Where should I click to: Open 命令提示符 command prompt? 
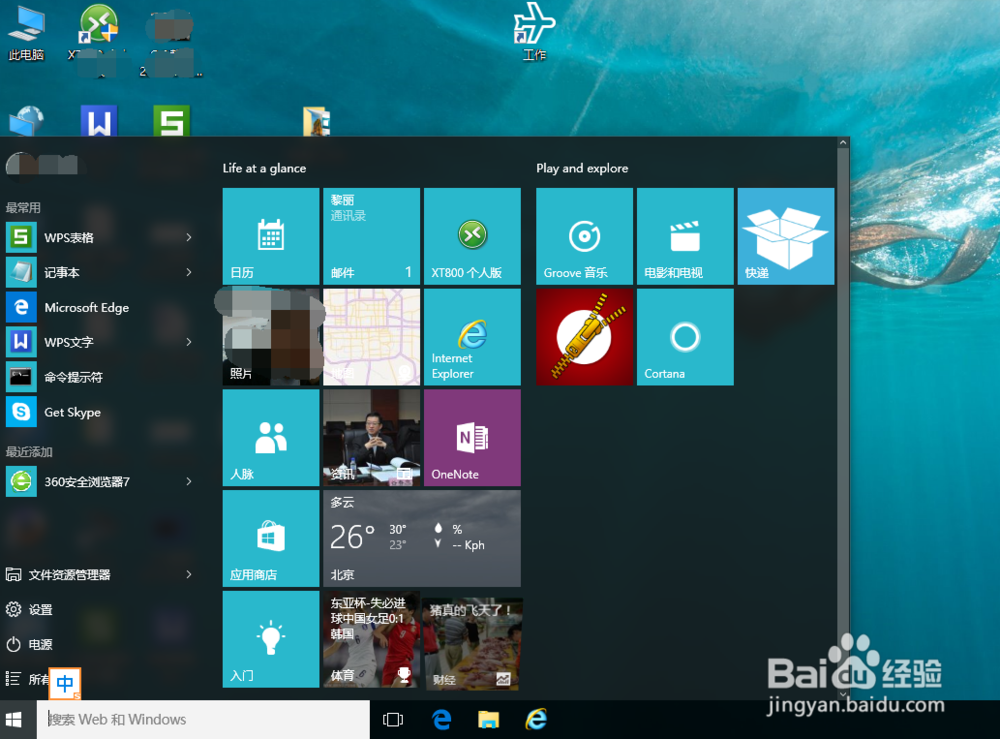coord(102,377)
